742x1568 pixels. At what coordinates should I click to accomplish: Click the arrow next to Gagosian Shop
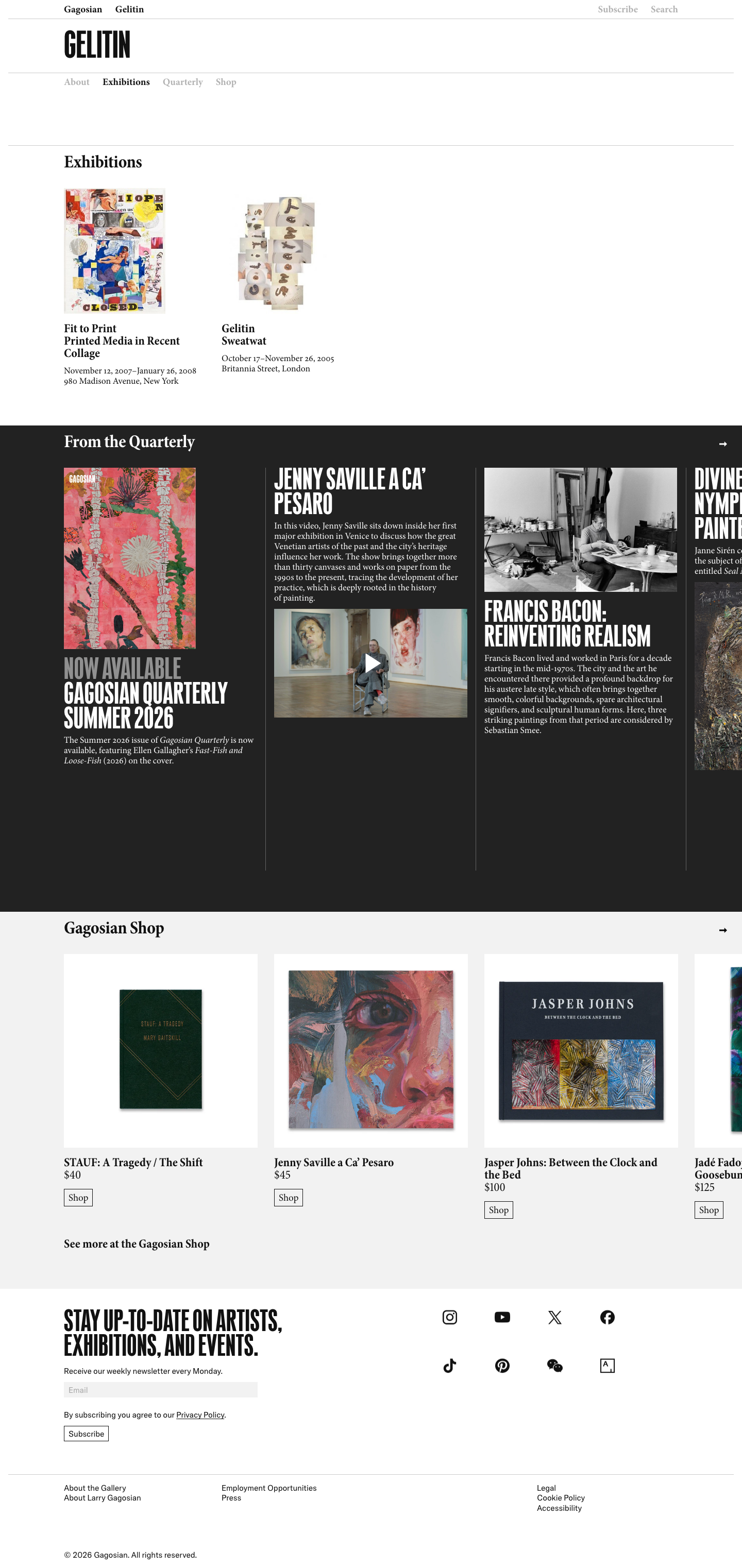tap(722, 930)
